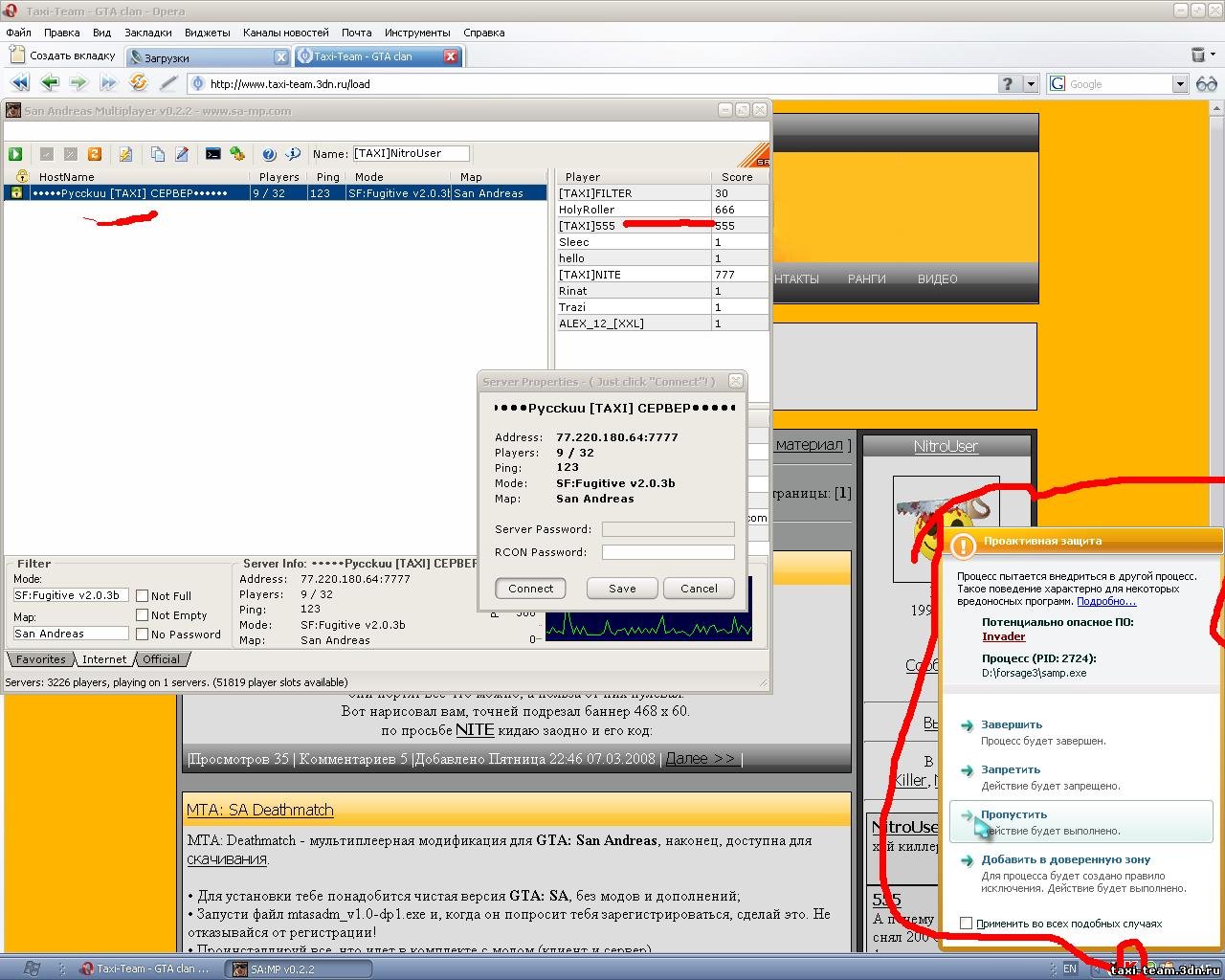
Task: Toggle the Not Empty filter checkbox
Action: click(x=142, y=615)
